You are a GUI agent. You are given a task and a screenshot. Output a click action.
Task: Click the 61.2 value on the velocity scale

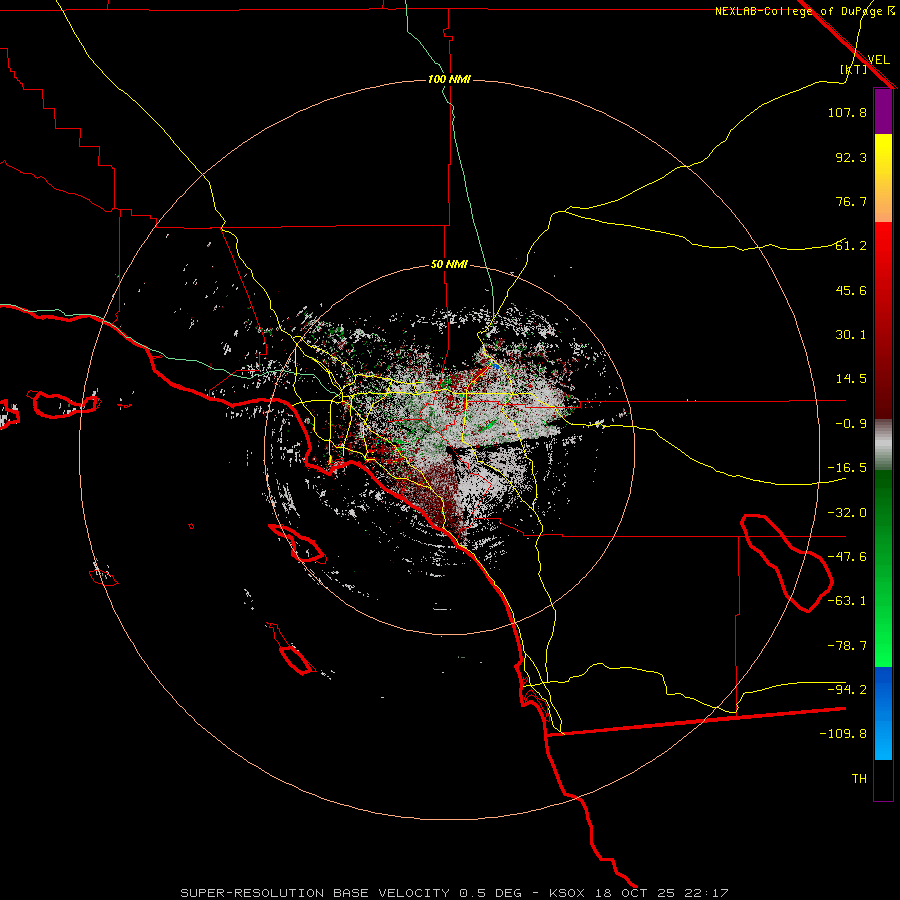(x=851, y=246)
